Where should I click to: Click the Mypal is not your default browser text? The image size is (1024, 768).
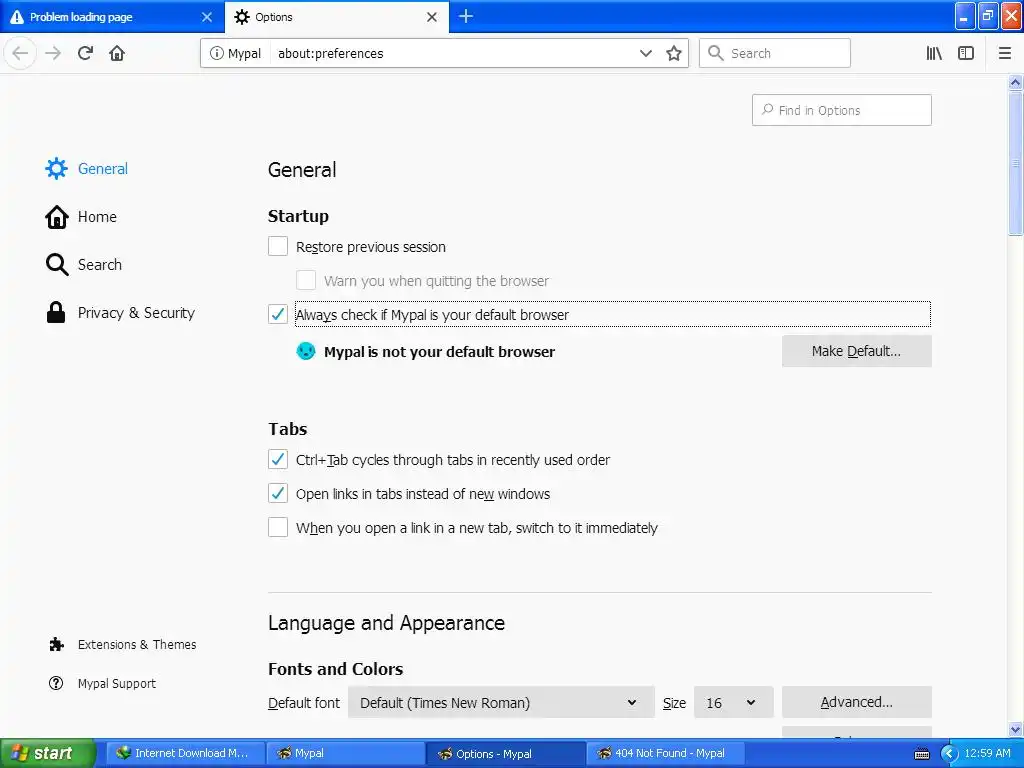pyautogui.click(x=440, y=351)
